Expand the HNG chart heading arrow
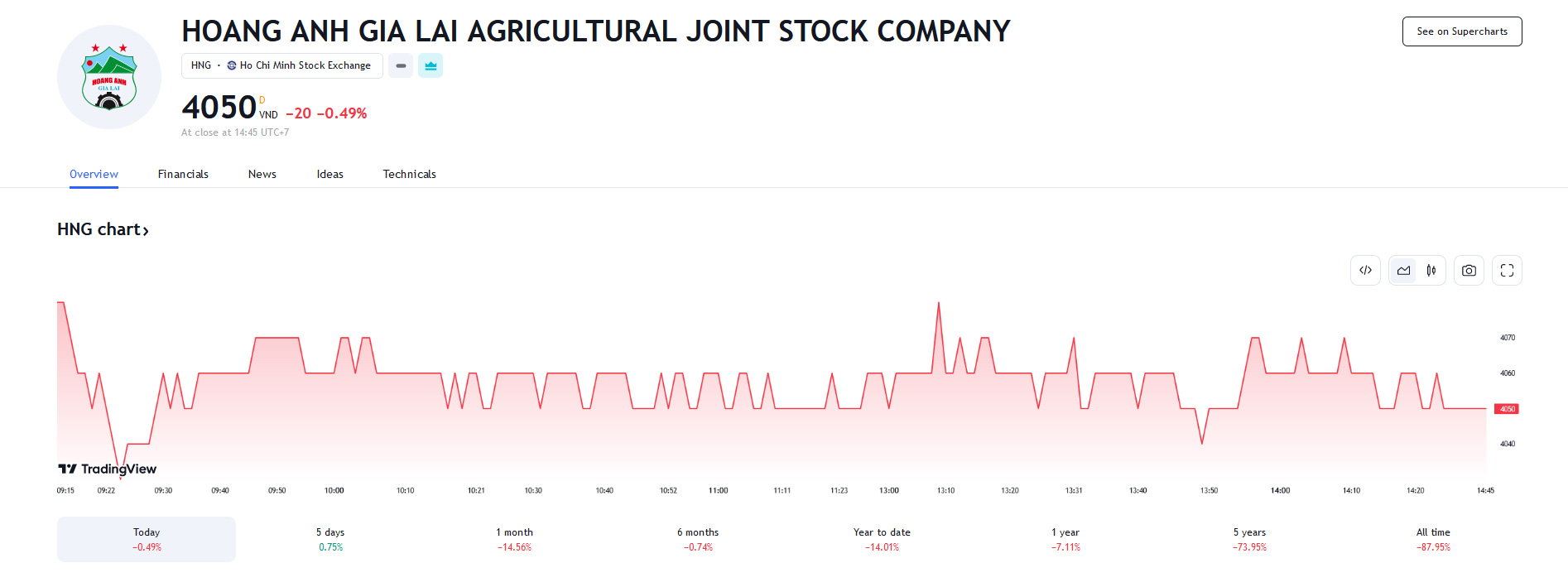The width and height of the screenshot is (1568, 587). (146, 231)
